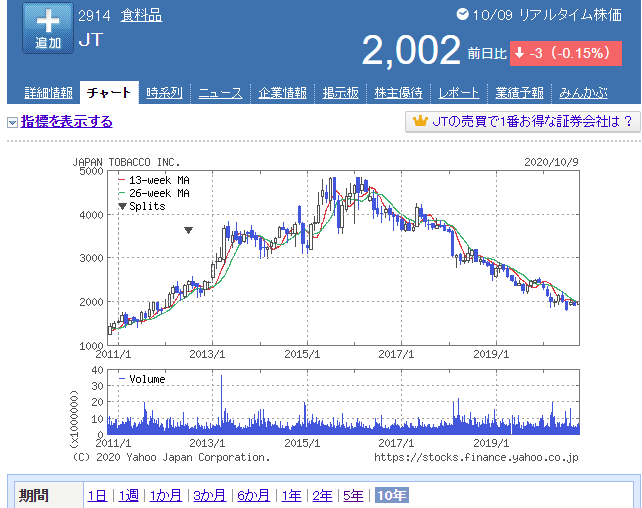View the 株主優待 tab
Viewport: 642px width, 508px height.
(x=398, y=93)
